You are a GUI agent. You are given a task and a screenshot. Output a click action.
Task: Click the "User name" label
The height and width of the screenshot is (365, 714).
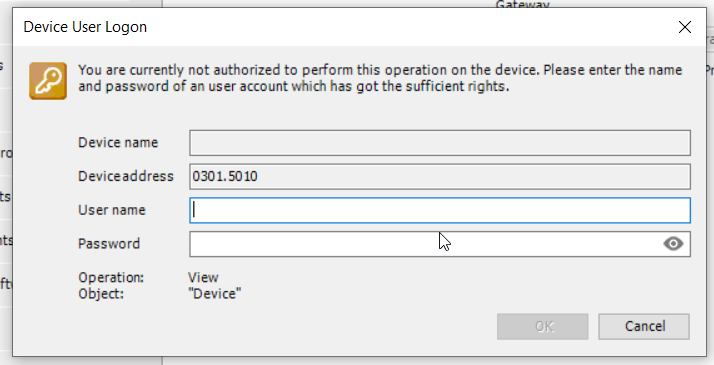[112, 210]
